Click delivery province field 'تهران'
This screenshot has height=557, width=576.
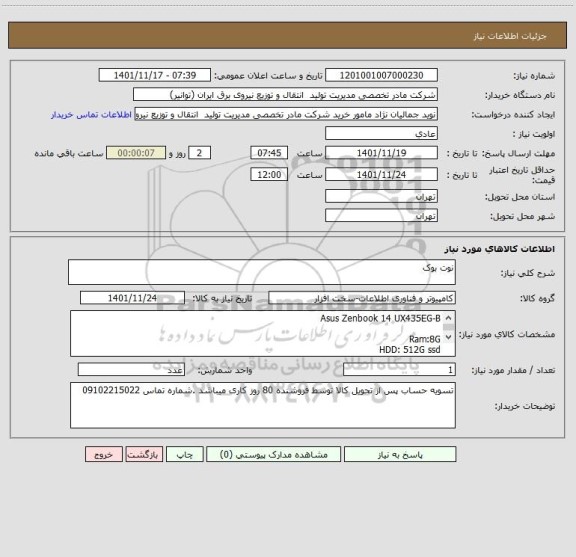tap(381, 197)
